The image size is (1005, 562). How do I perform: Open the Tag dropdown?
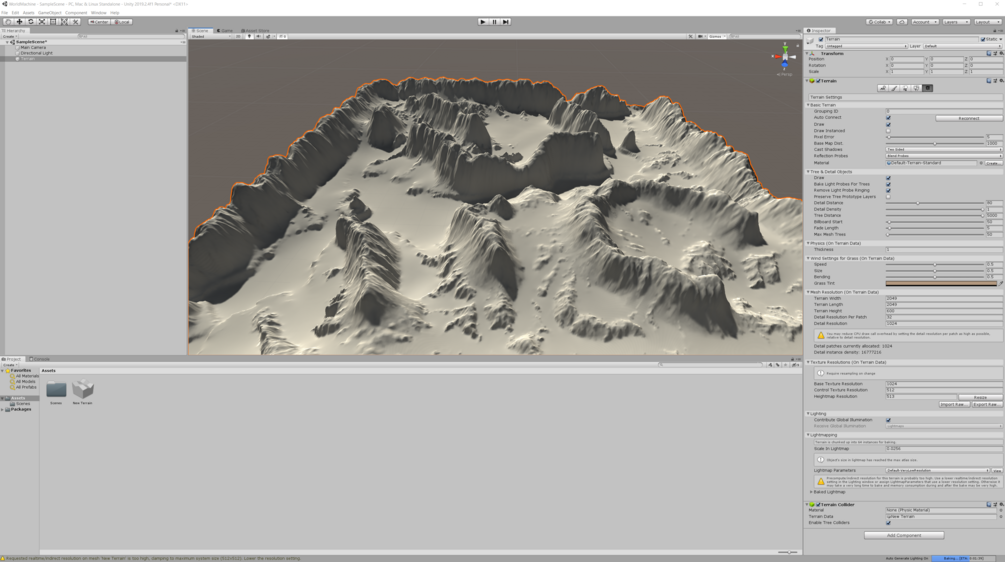coord(866,46)
